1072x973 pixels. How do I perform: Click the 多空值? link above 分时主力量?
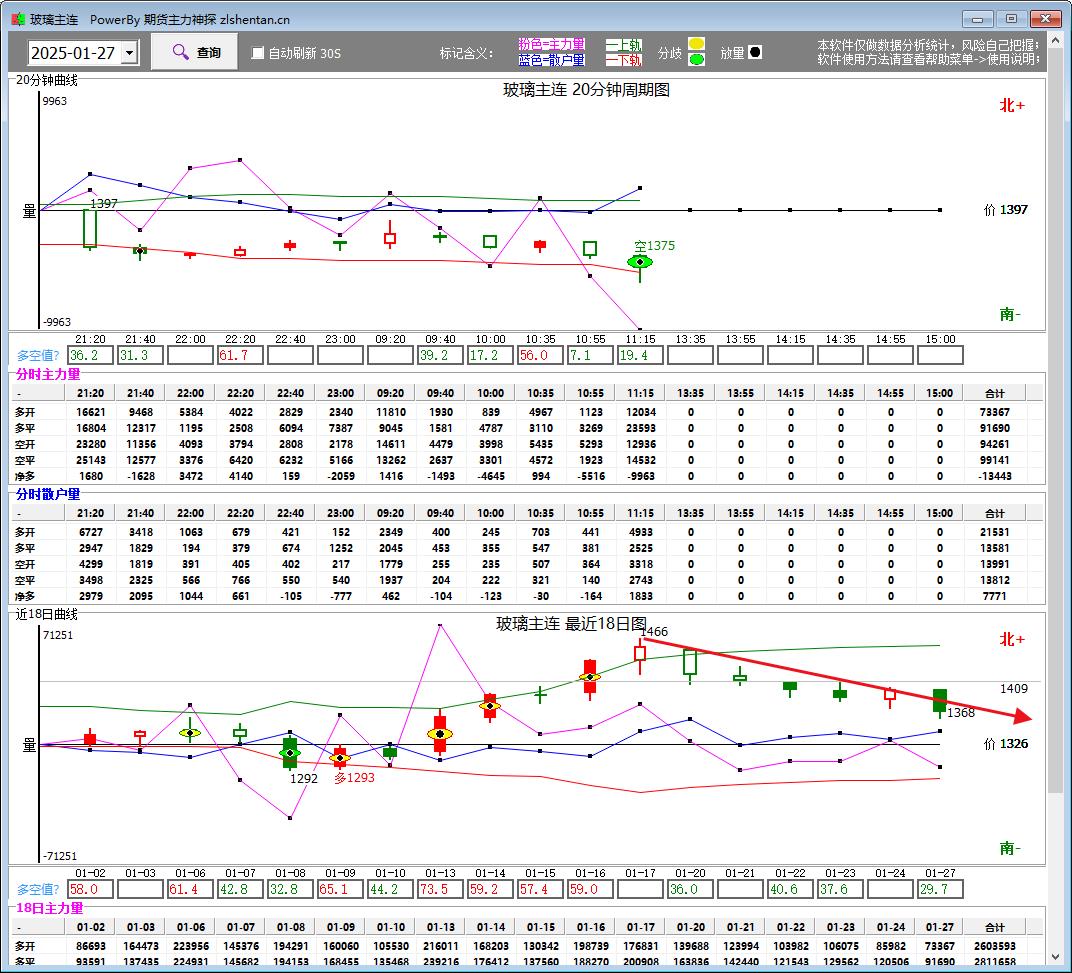[37, 355]
